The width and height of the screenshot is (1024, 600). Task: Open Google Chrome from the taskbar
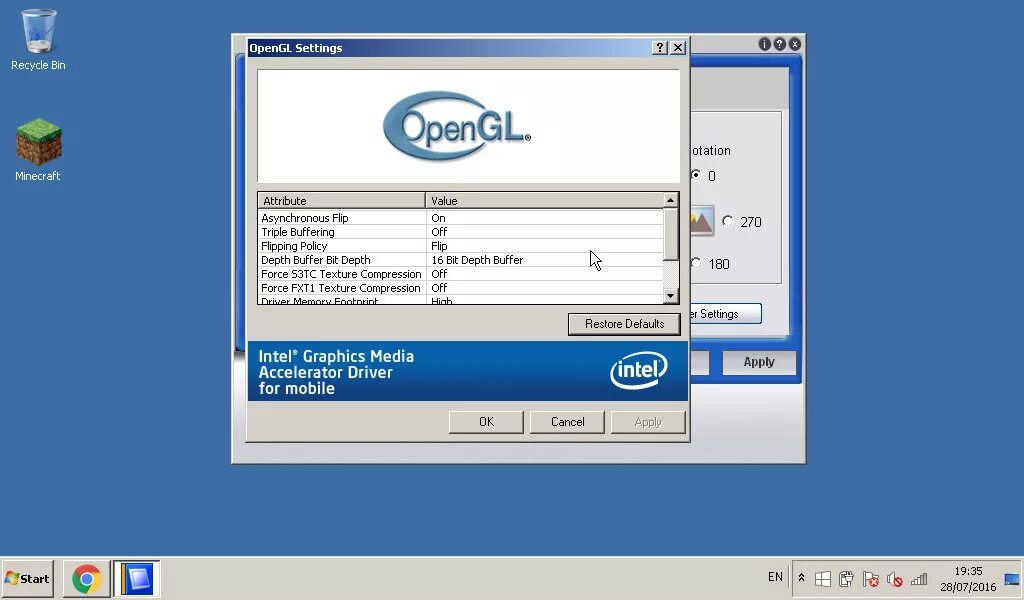pyautogui.click(x=87, y=579)
